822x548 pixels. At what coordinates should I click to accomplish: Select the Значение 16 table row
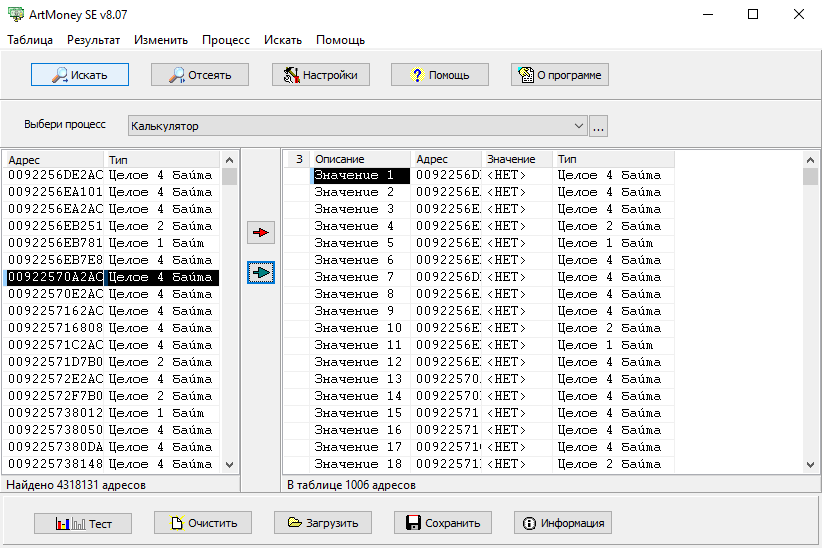pyautogui.click(x=479, y=429)
